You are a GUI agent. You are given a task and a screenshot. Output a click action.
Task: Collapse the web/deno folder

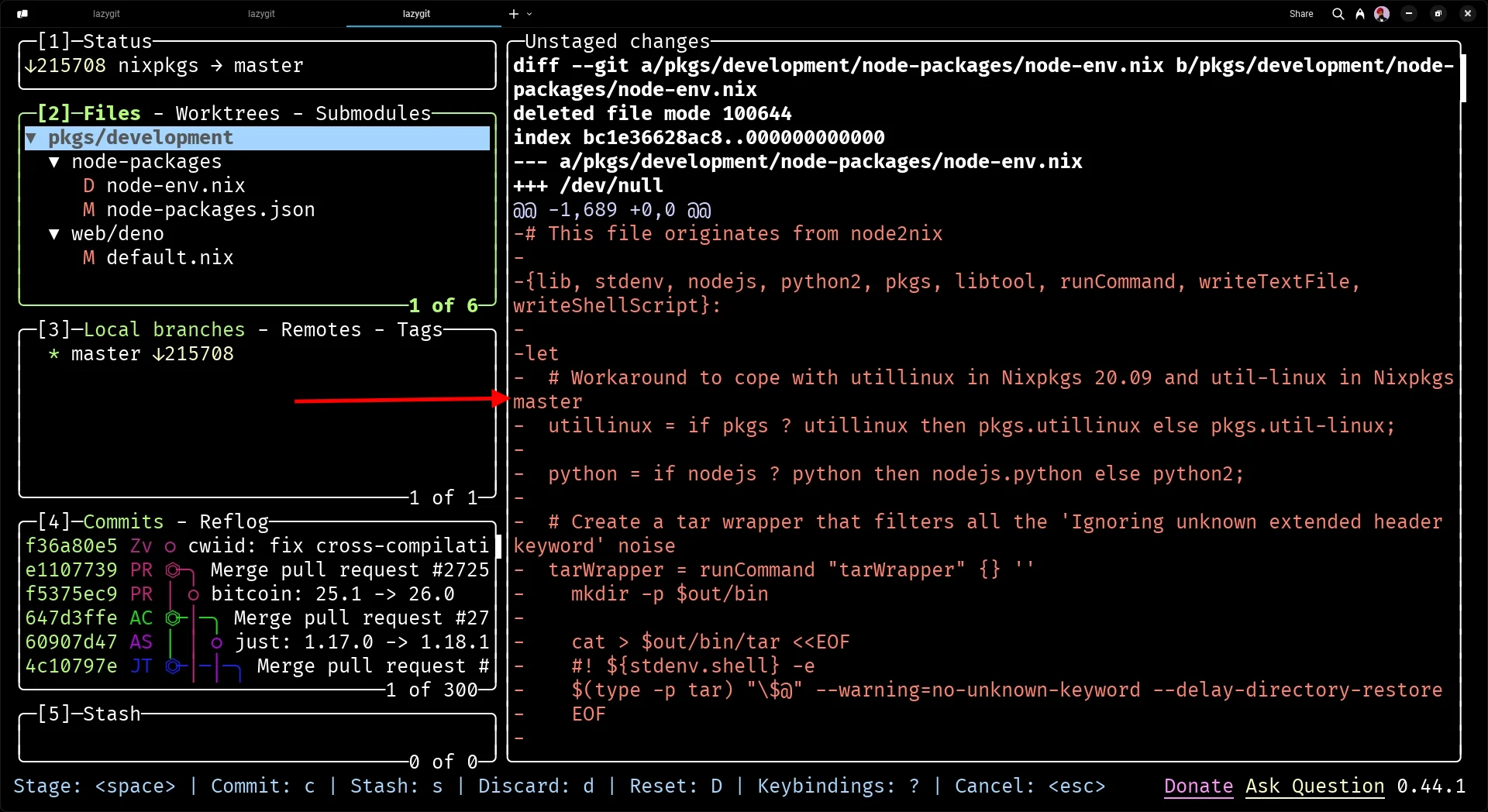[x=53, y=234]
